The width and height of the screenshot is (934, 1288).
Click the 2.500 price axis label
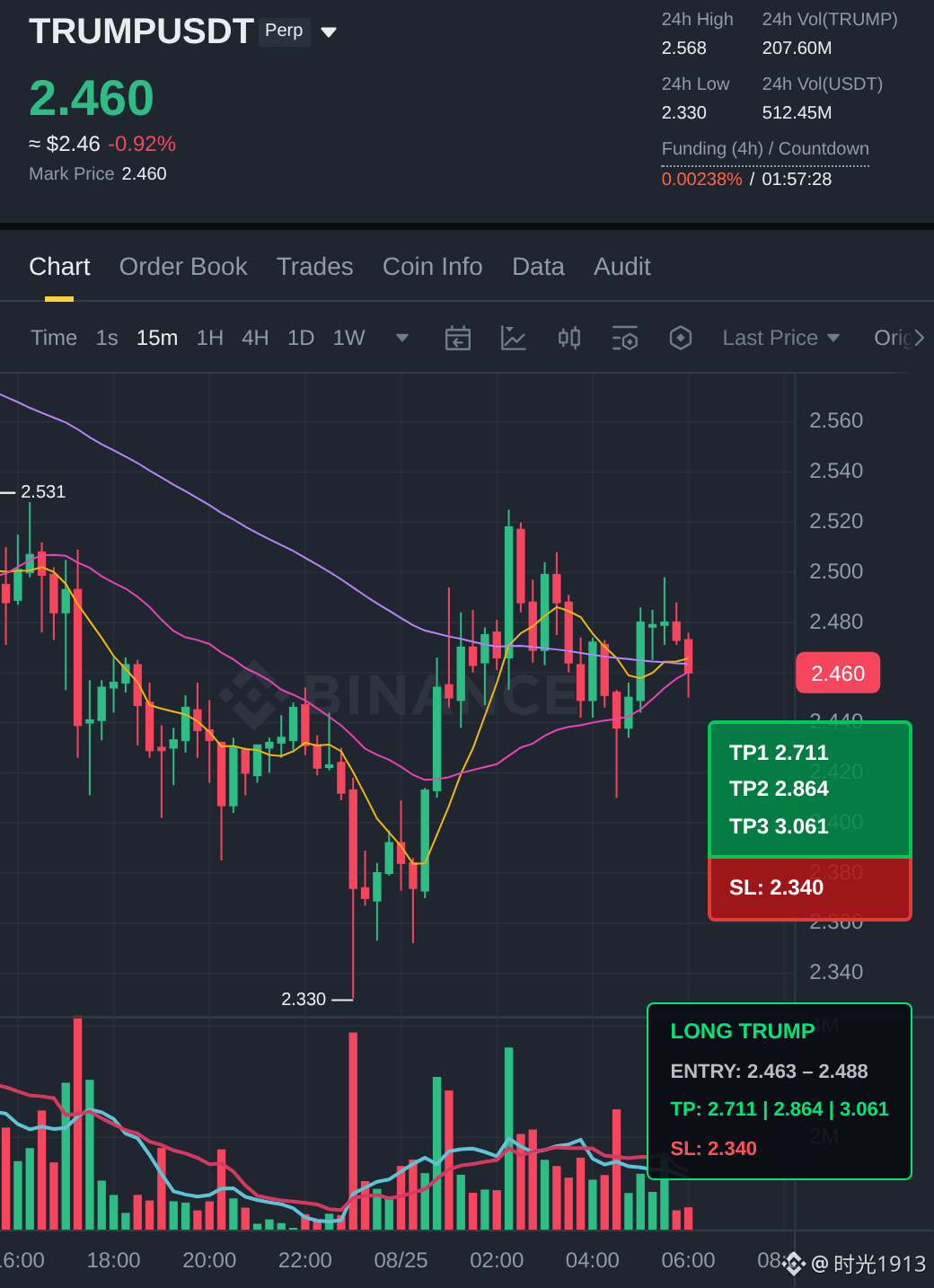pos(836,571)
